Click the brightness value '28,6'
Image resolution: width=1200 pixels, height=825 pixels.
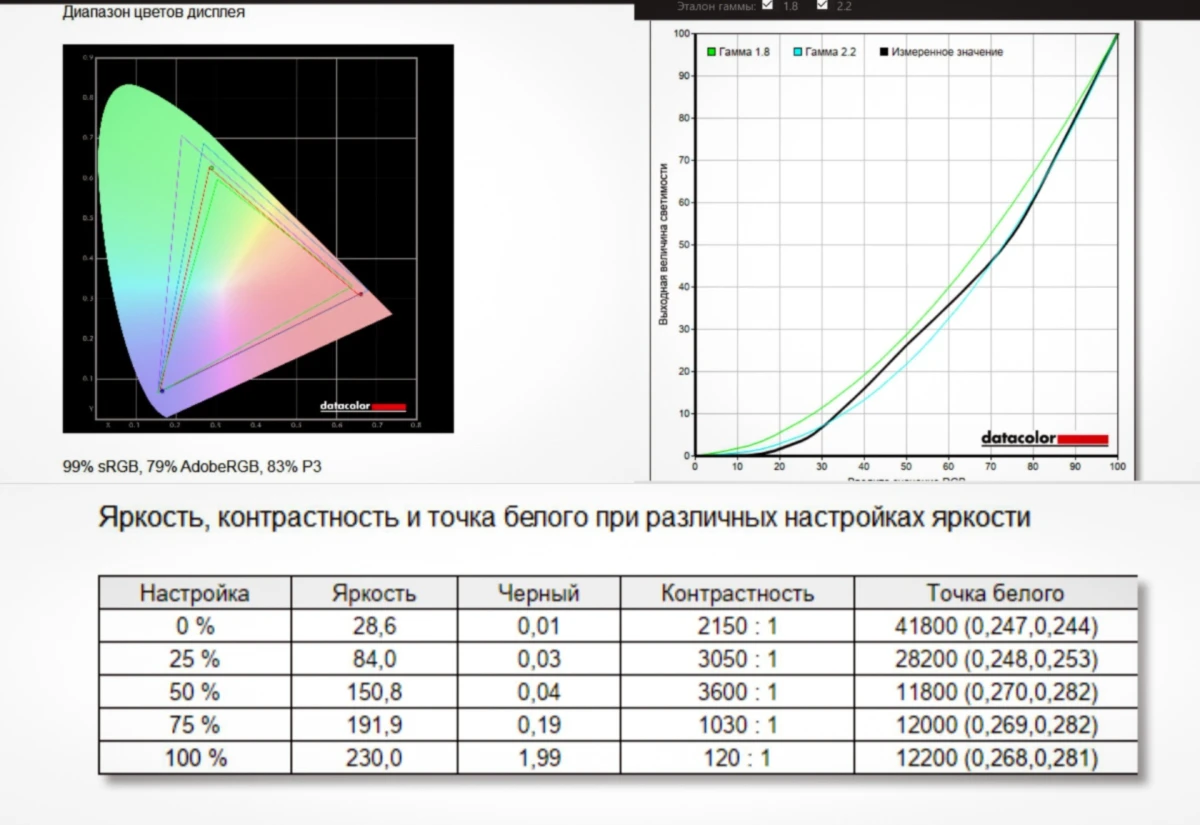374,626
